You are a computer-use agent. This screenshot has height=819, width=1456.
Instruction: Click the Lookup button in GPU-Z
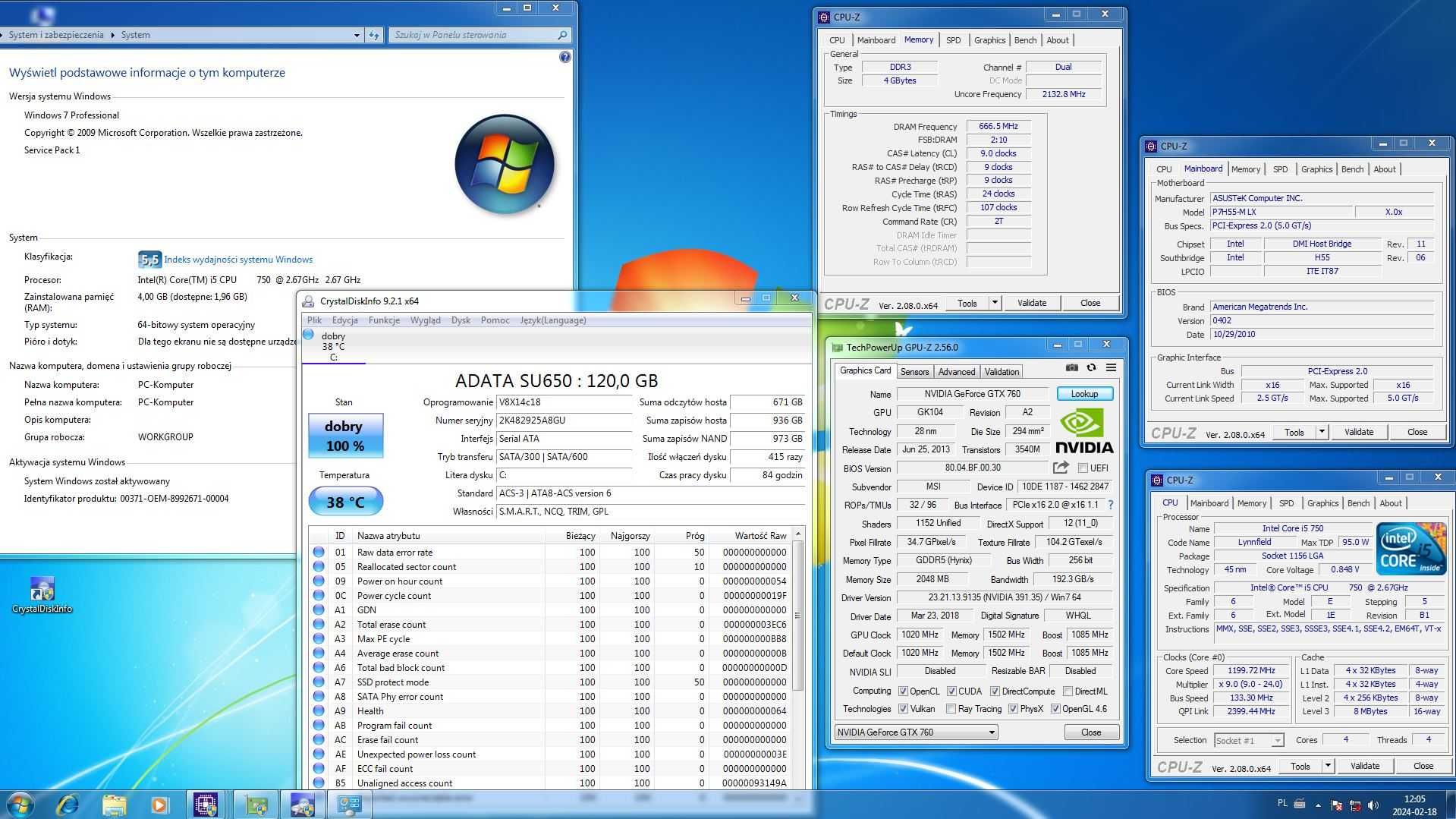[x=1084, y=394]
